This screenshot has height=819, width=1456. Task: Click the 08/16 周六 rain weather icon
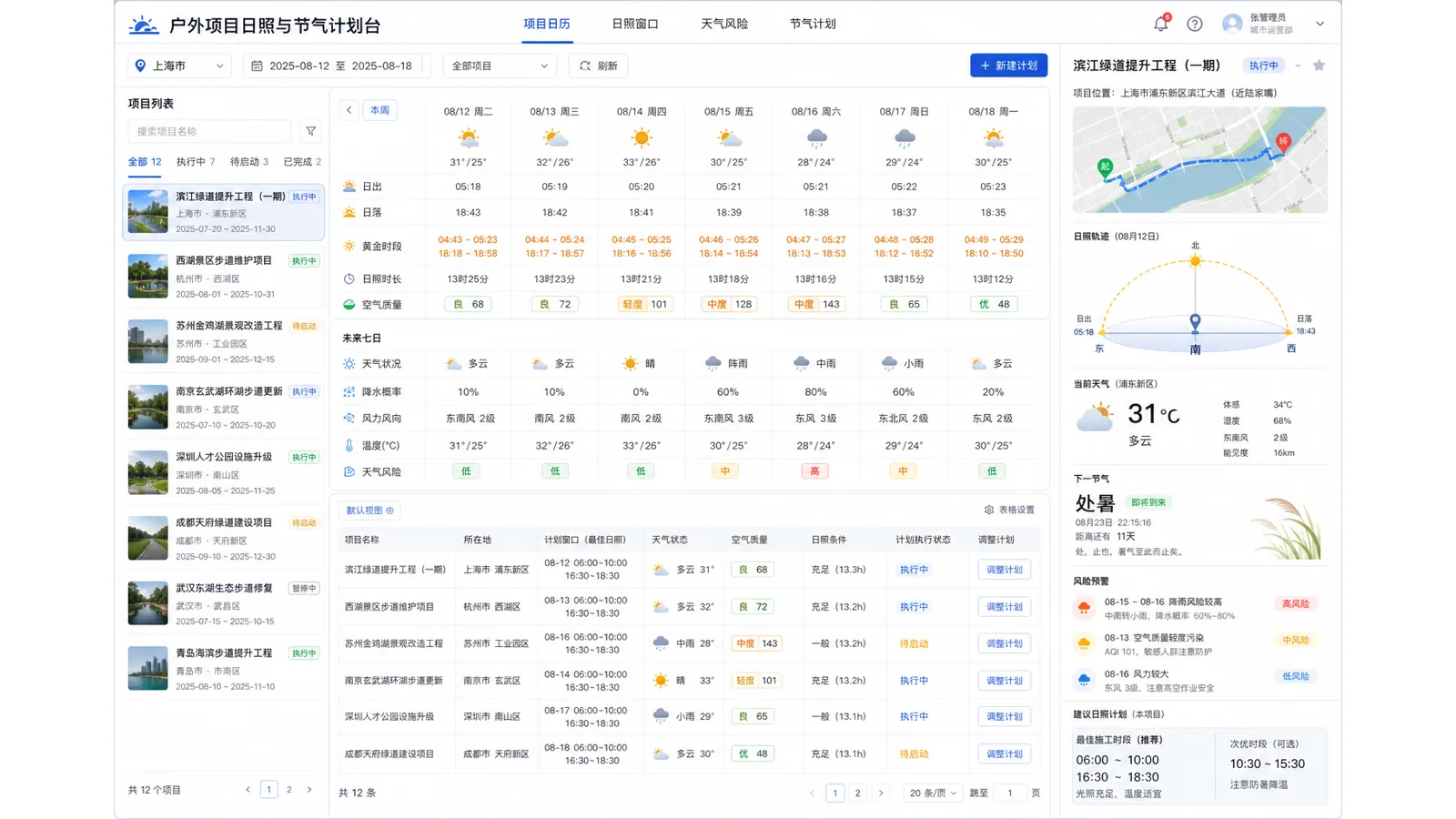click(816, 138)
